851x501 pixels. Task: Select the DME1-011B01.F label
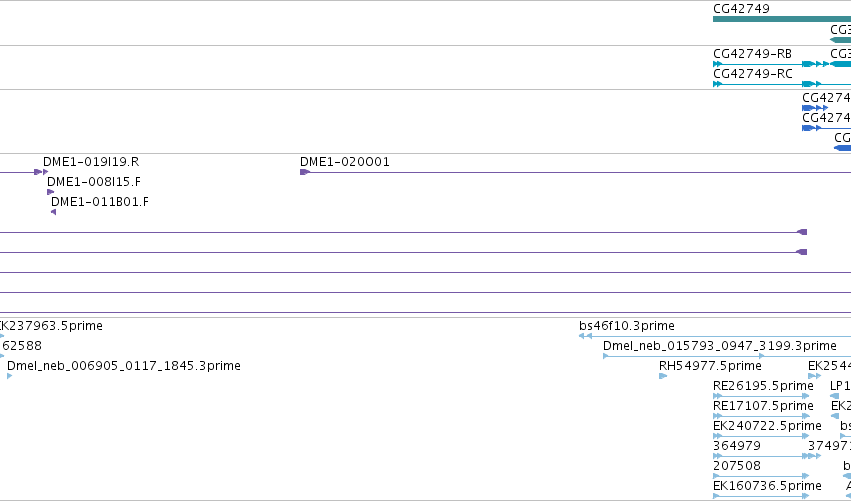(99, 202)
